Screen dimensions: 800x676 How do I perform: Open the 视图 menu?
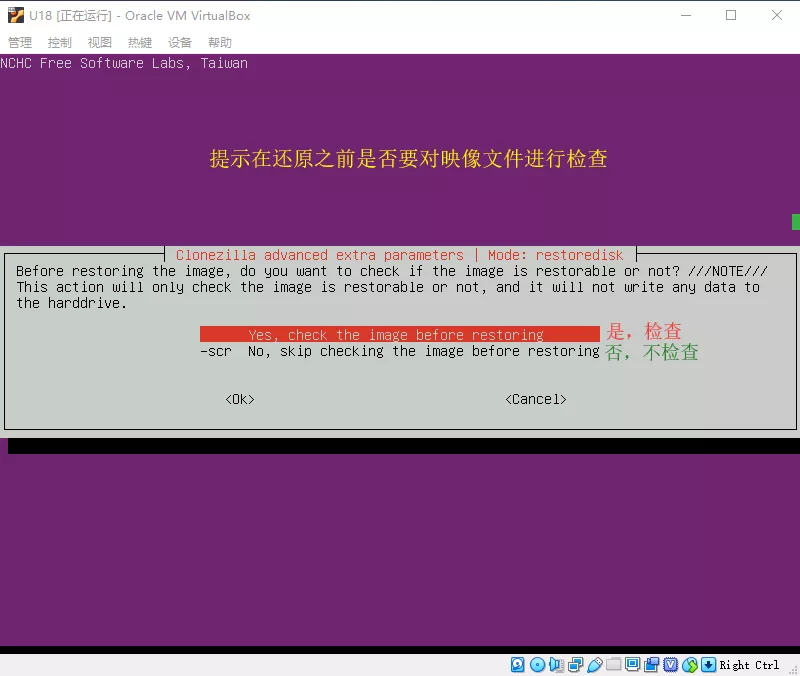tap(99, 42)
